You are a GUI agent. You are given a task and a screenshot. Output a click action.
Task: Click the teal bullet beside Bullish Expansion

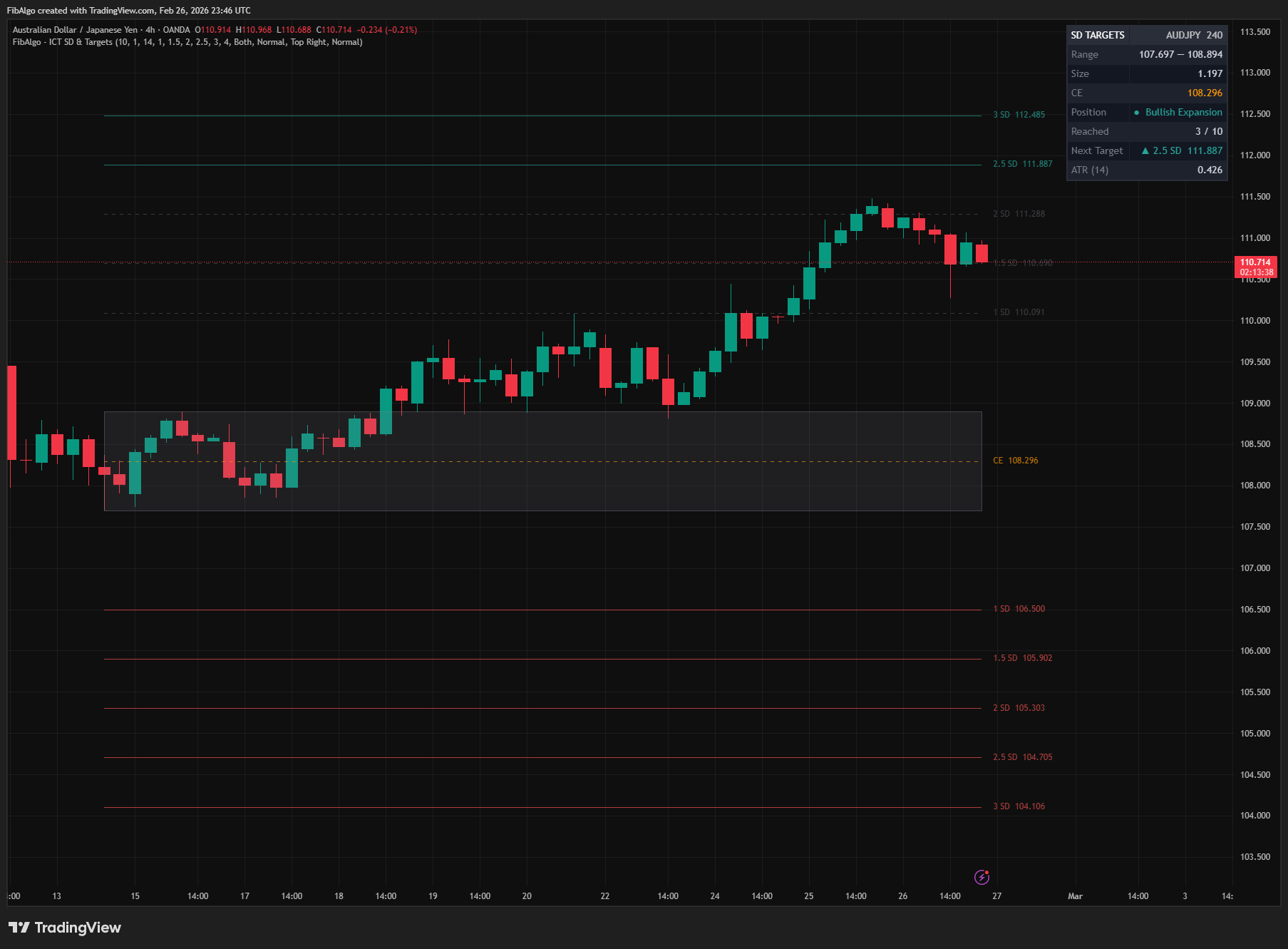1136,112
